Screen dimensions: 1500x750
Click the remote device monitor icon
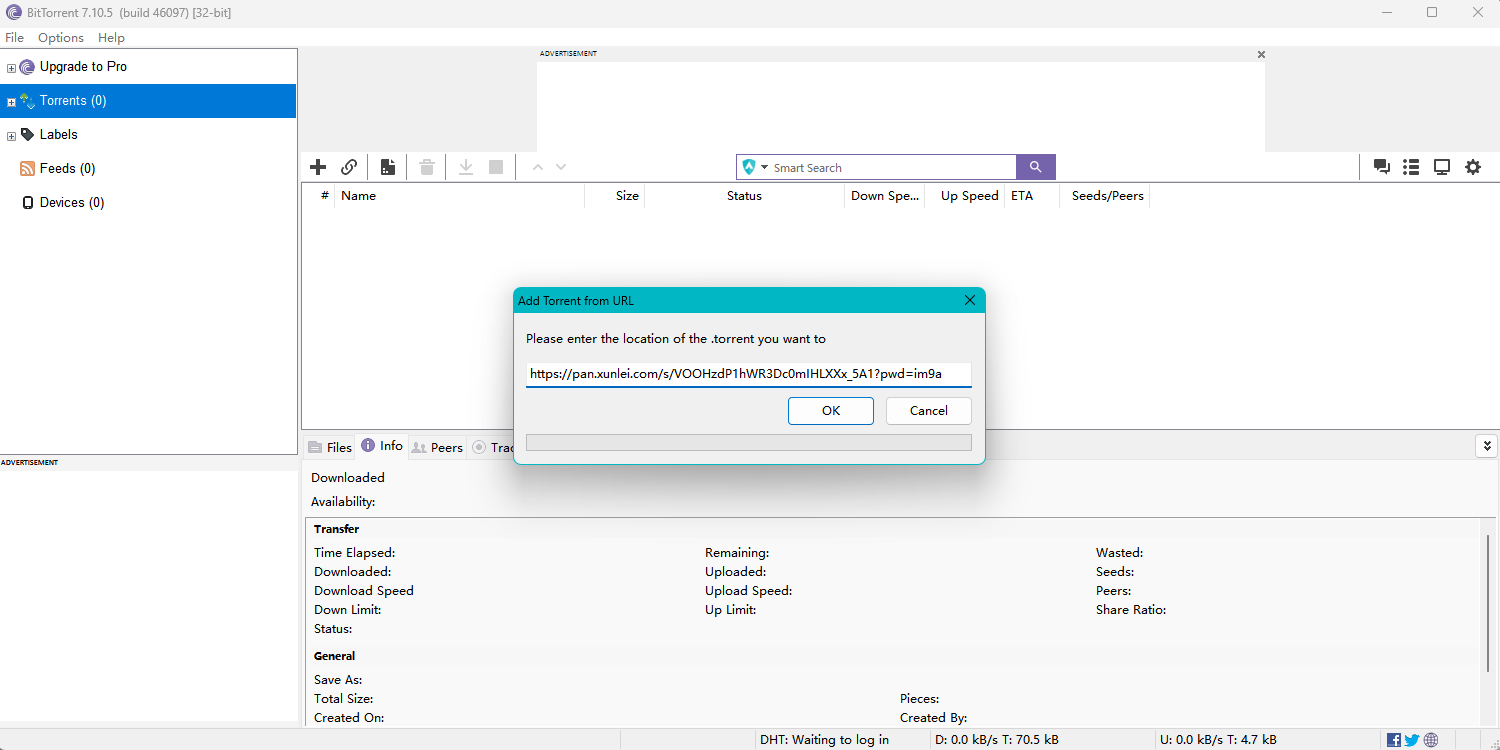[x=1442, y=167]
